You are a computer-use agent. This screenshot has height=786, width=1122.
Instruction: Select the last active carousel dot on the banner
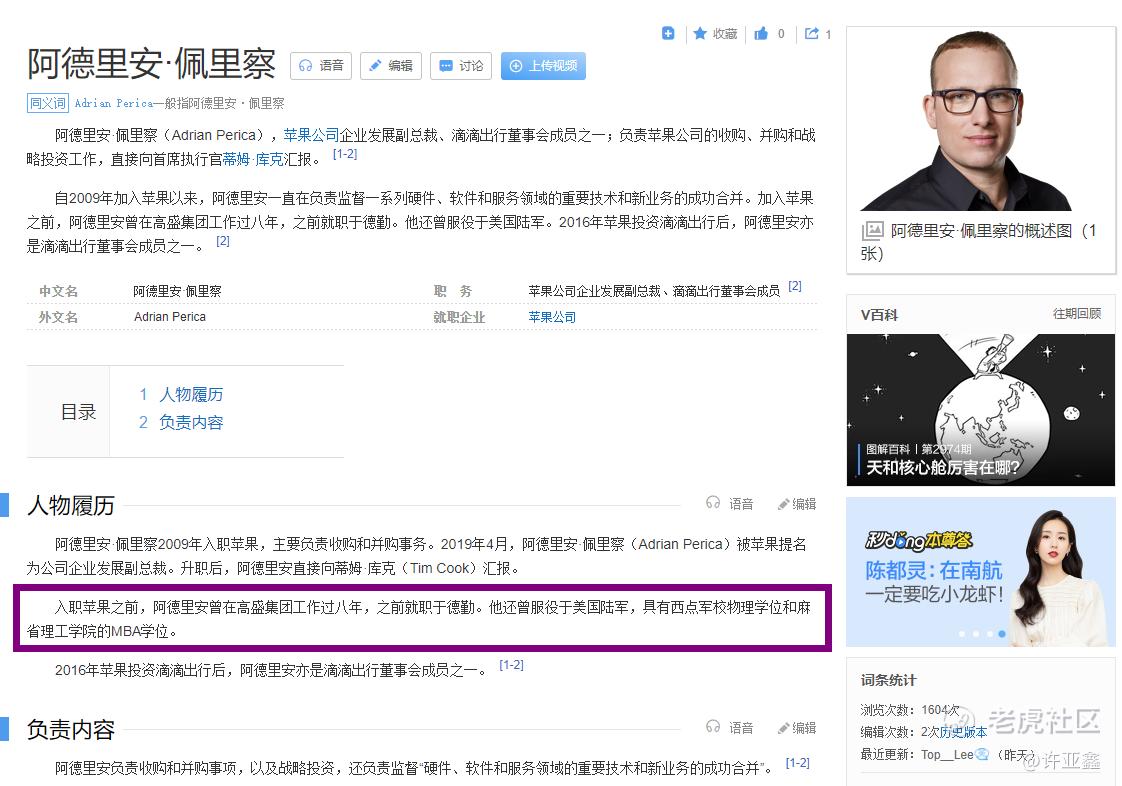point(1002,634)
